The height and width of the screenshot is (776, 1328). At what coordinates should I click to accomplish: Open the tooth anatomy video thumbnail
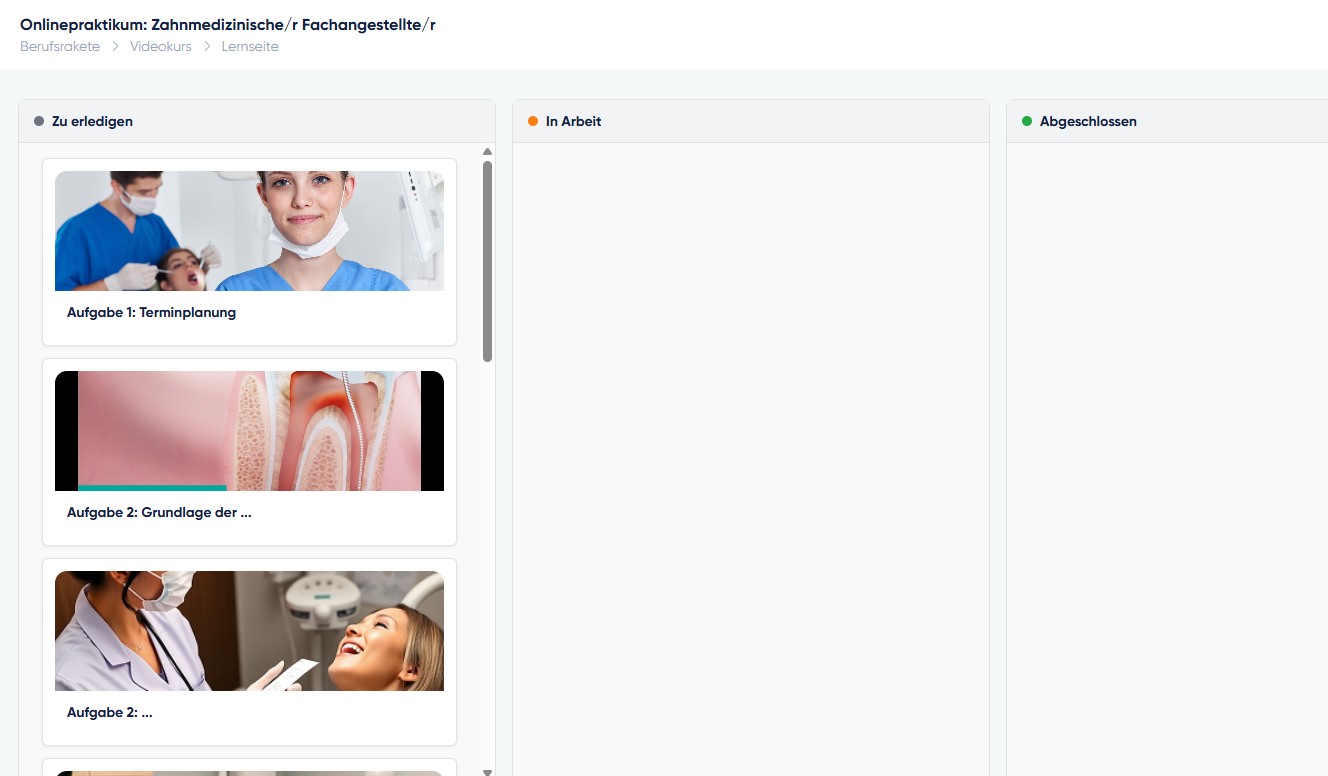(249, 429)
